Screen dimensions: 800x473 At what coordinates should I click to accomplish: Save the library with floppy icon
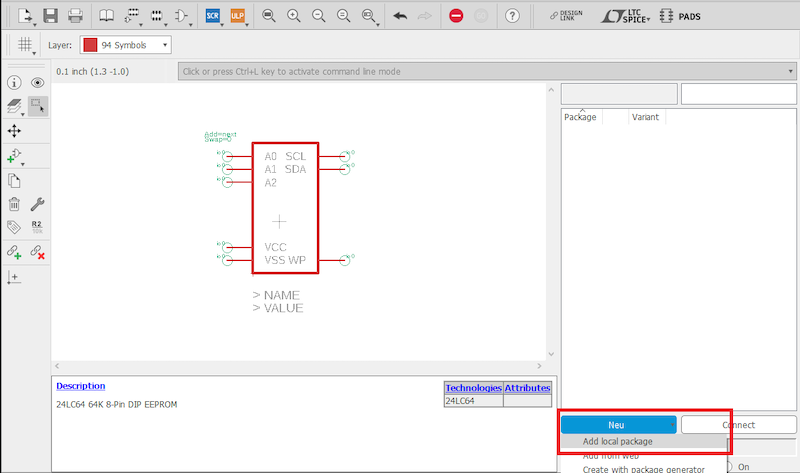[50, 16]
